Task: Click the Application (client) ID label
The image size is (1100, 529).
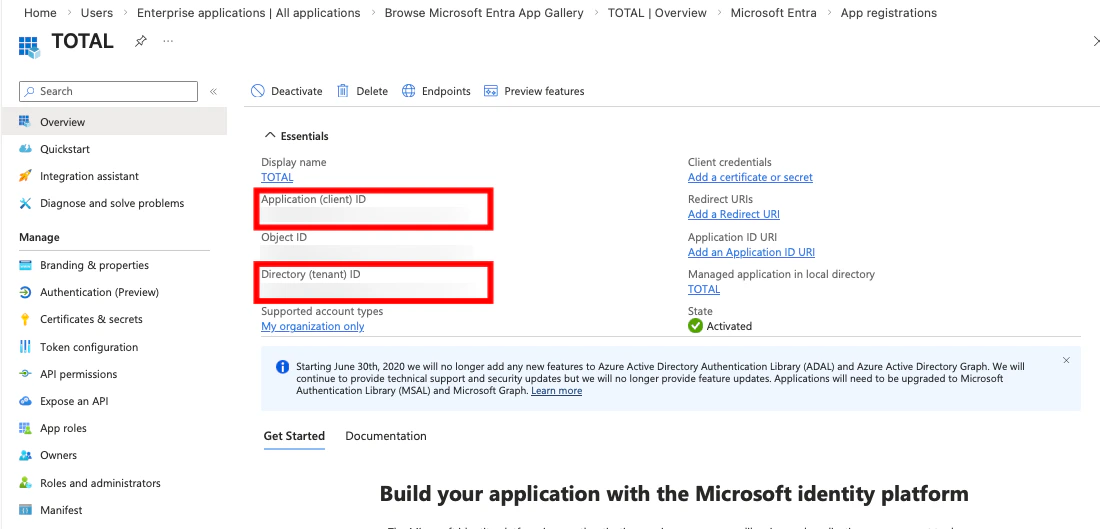Action: click(x=314, y=199)
